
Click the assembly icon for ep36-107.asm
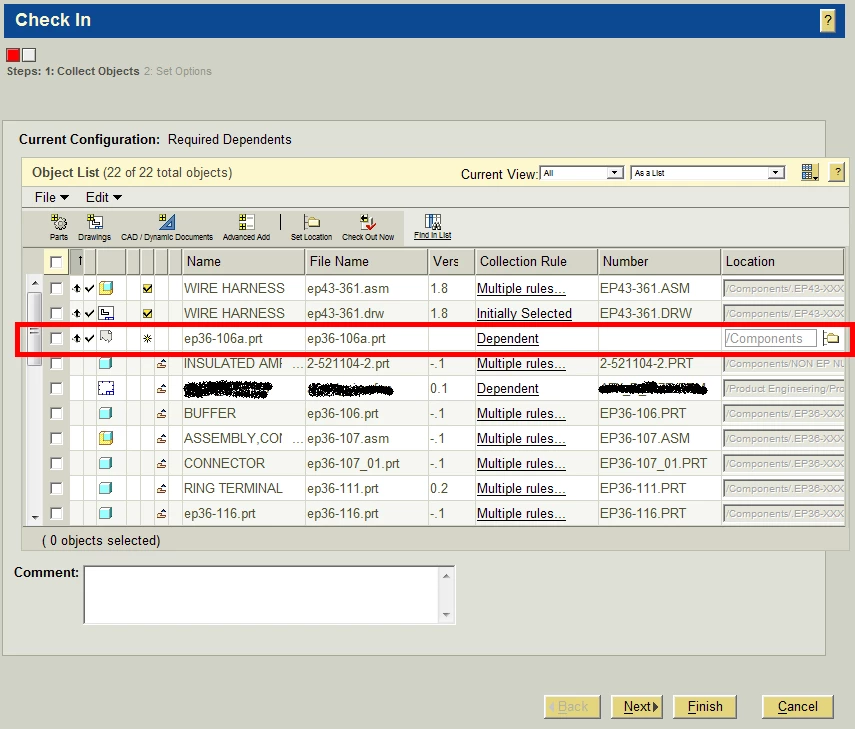(x=106, y=438)
